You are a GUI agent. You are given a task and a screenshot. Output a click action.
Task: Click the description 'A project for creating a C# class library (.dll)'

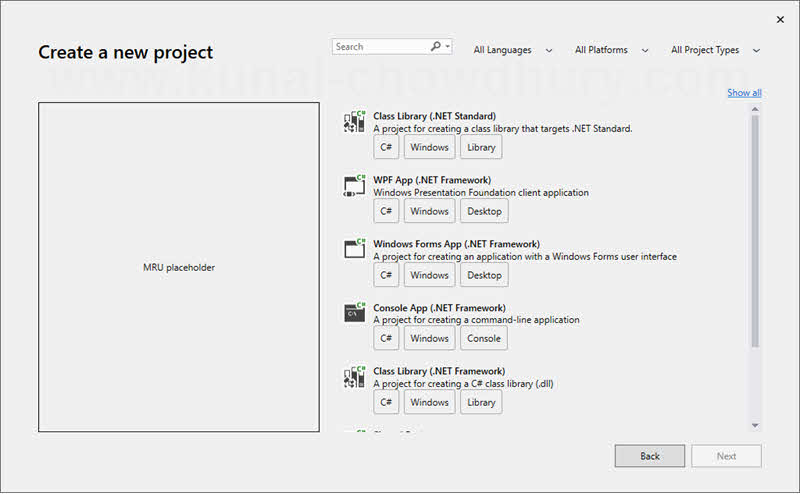463,383
